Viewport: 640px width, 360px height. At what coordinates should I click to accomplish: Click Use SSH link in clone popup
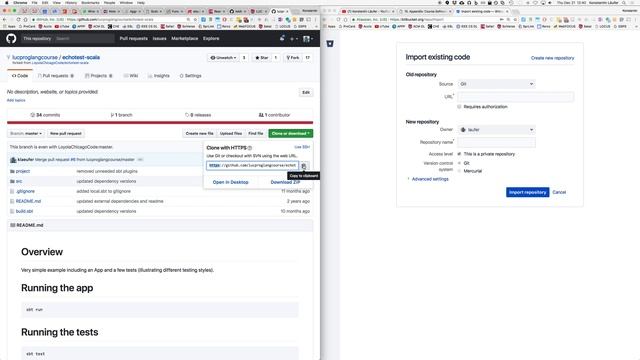(302, 147)
